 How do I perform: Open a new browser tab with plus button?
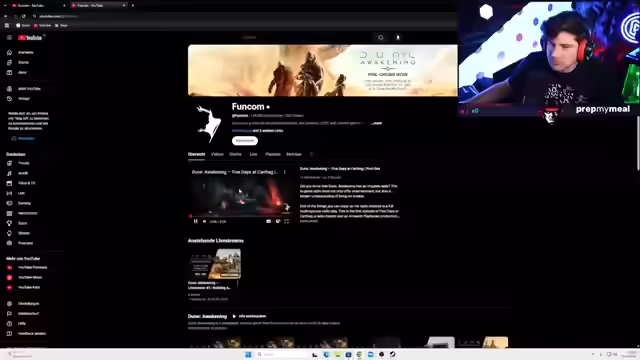[x=133, y=5]
